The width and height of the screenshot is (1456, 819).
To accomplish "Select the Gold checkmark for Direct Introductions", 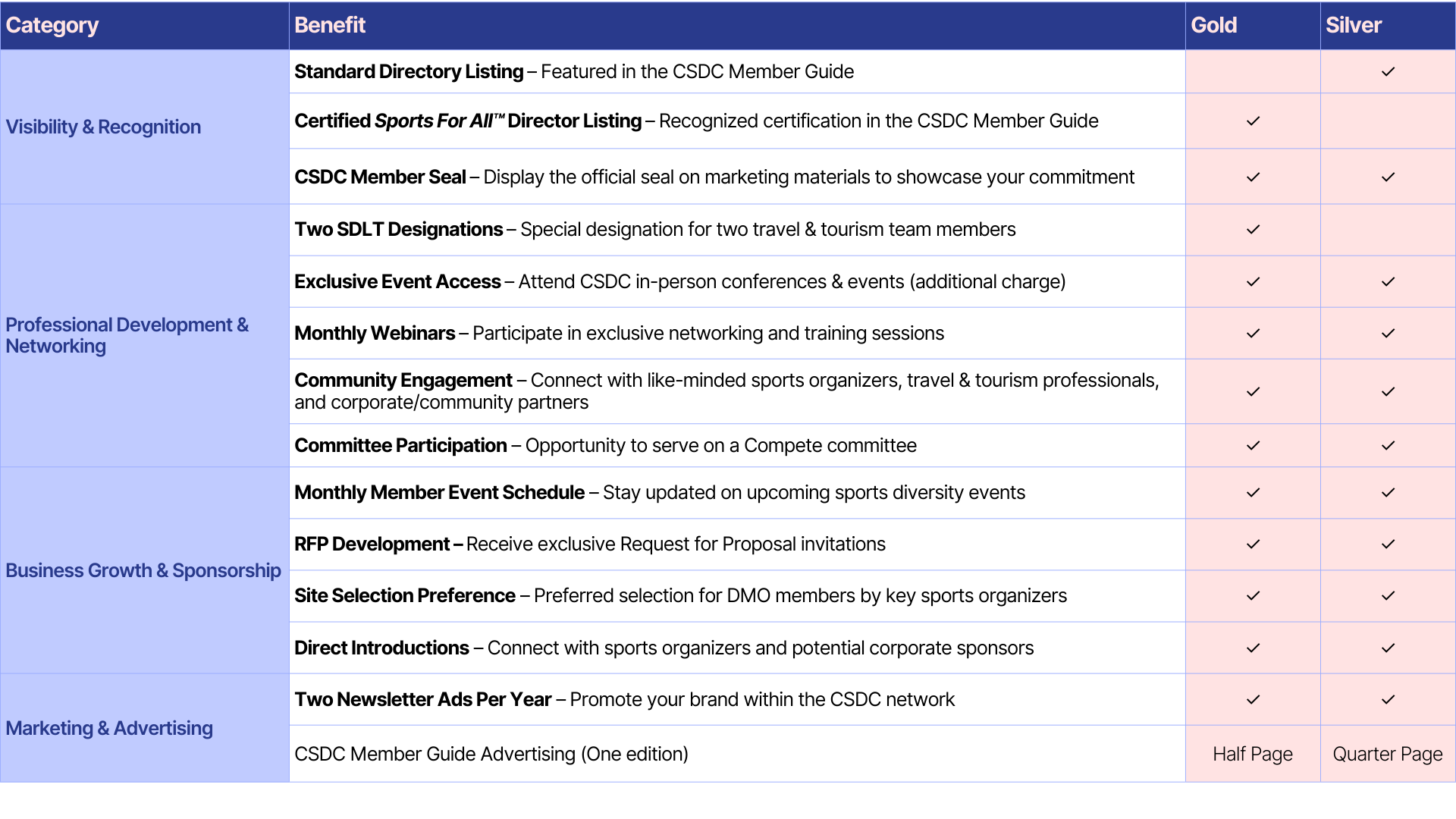I will [x=1253, y=648].
